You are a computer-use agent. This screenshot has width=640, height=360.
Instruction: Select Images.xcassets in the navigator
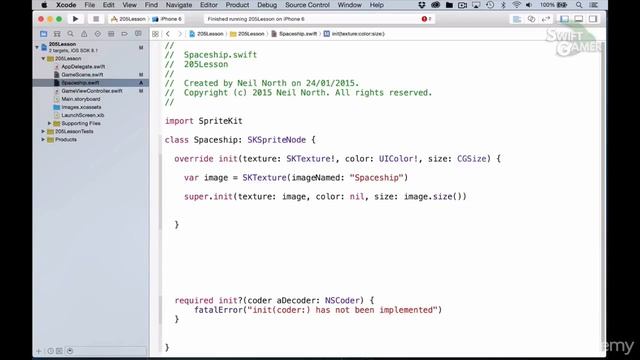(81, 107)
